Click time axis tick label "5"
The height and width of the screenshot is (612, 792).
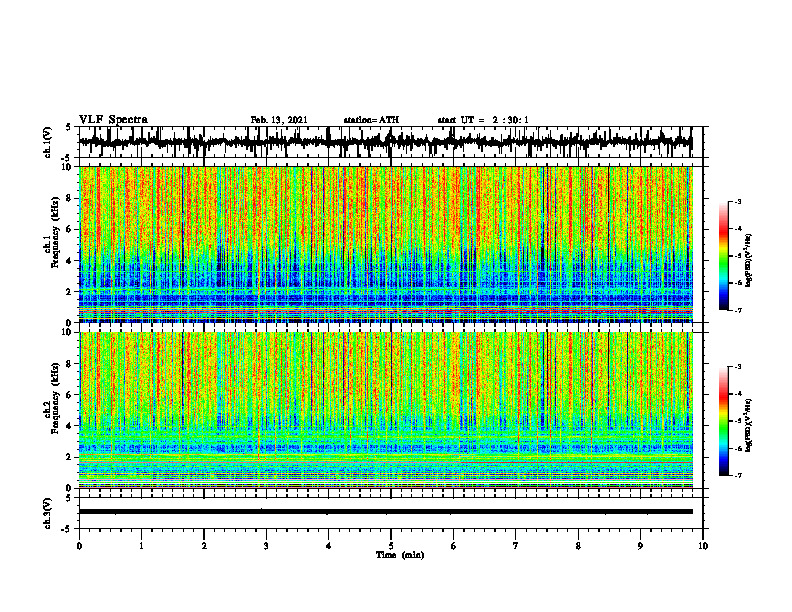pos(391,546)
